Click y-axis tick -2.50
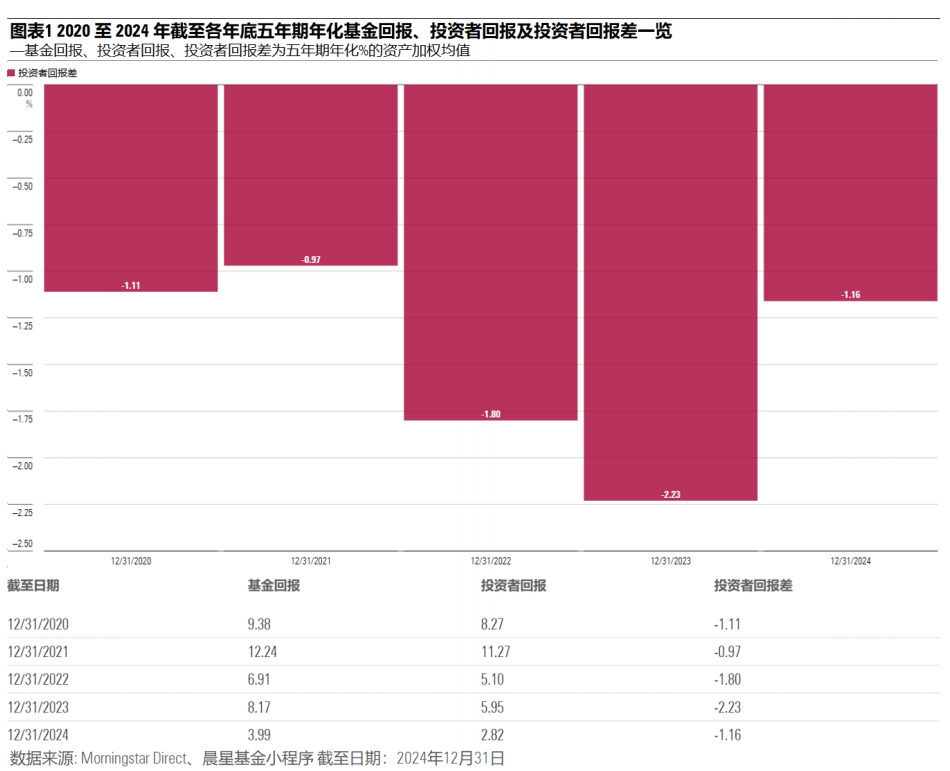Viewport: 950px width, 771px height. 23,543
